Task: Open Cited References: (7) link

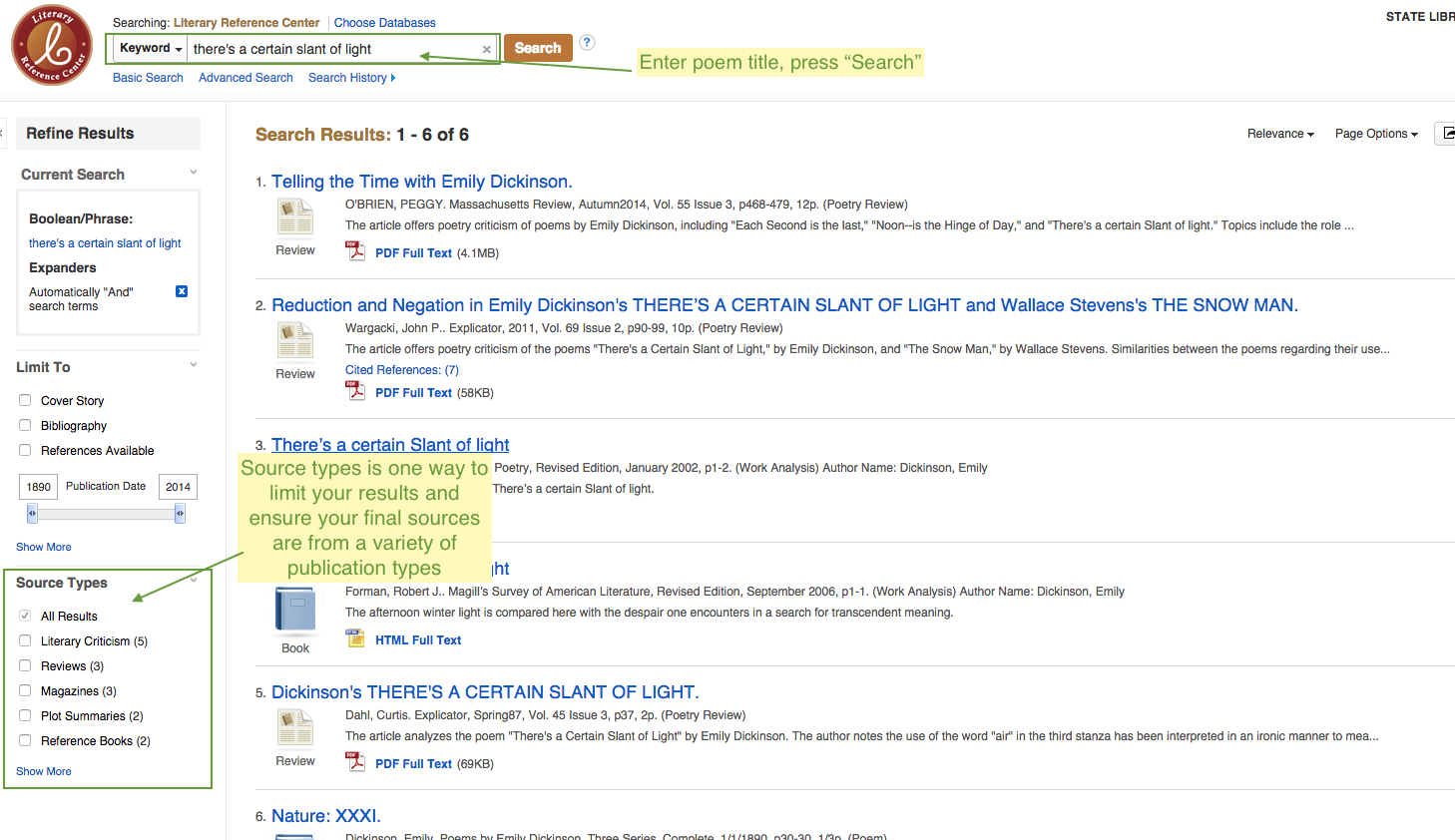Action: 402,370
